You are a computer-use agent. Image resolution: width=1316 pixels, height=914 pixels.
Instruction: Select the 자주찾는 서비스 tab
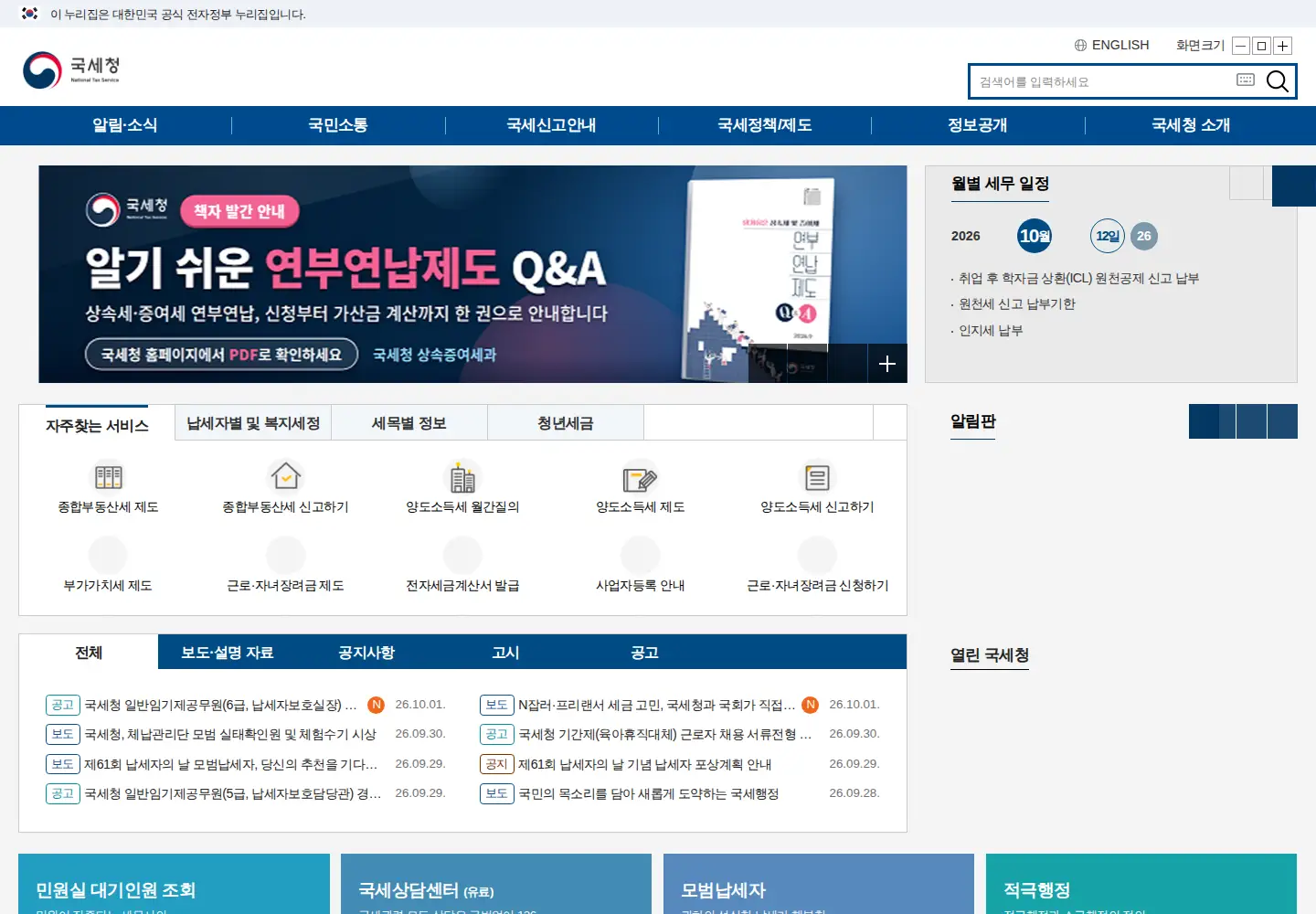click(97, 425)
